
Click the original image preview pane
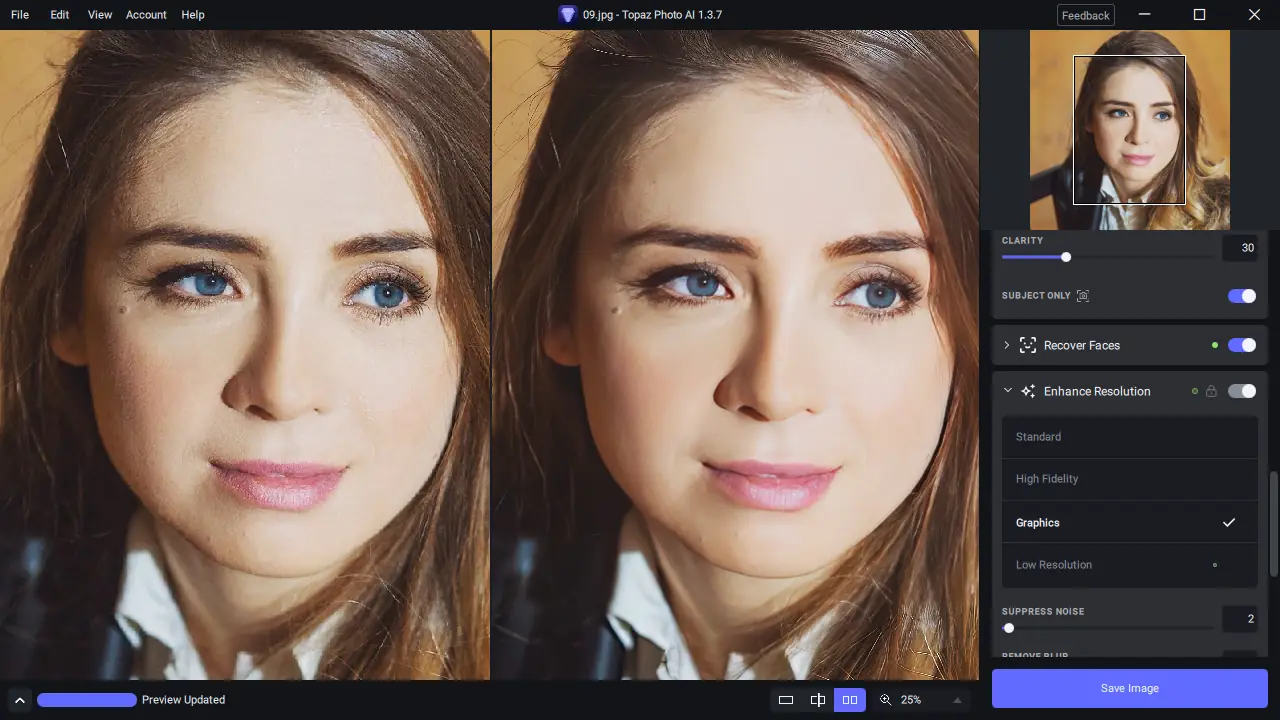245,355
